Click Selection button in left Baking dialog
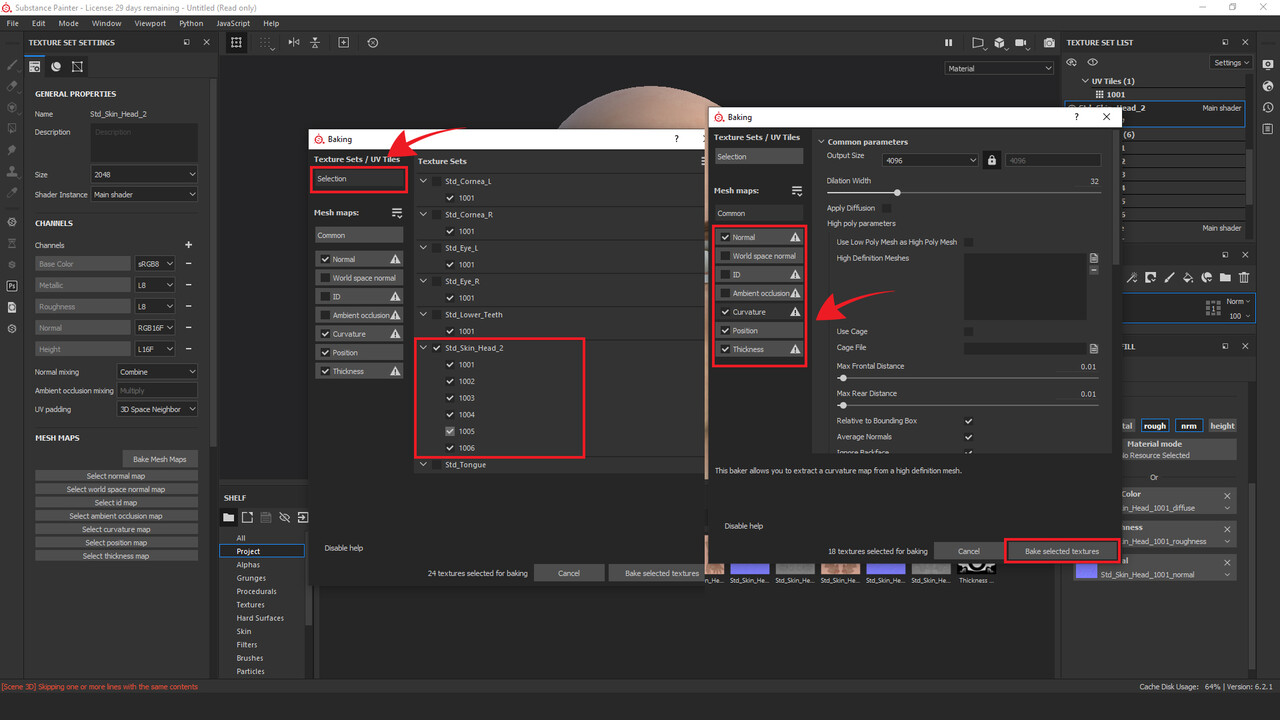 pos(358,179)
